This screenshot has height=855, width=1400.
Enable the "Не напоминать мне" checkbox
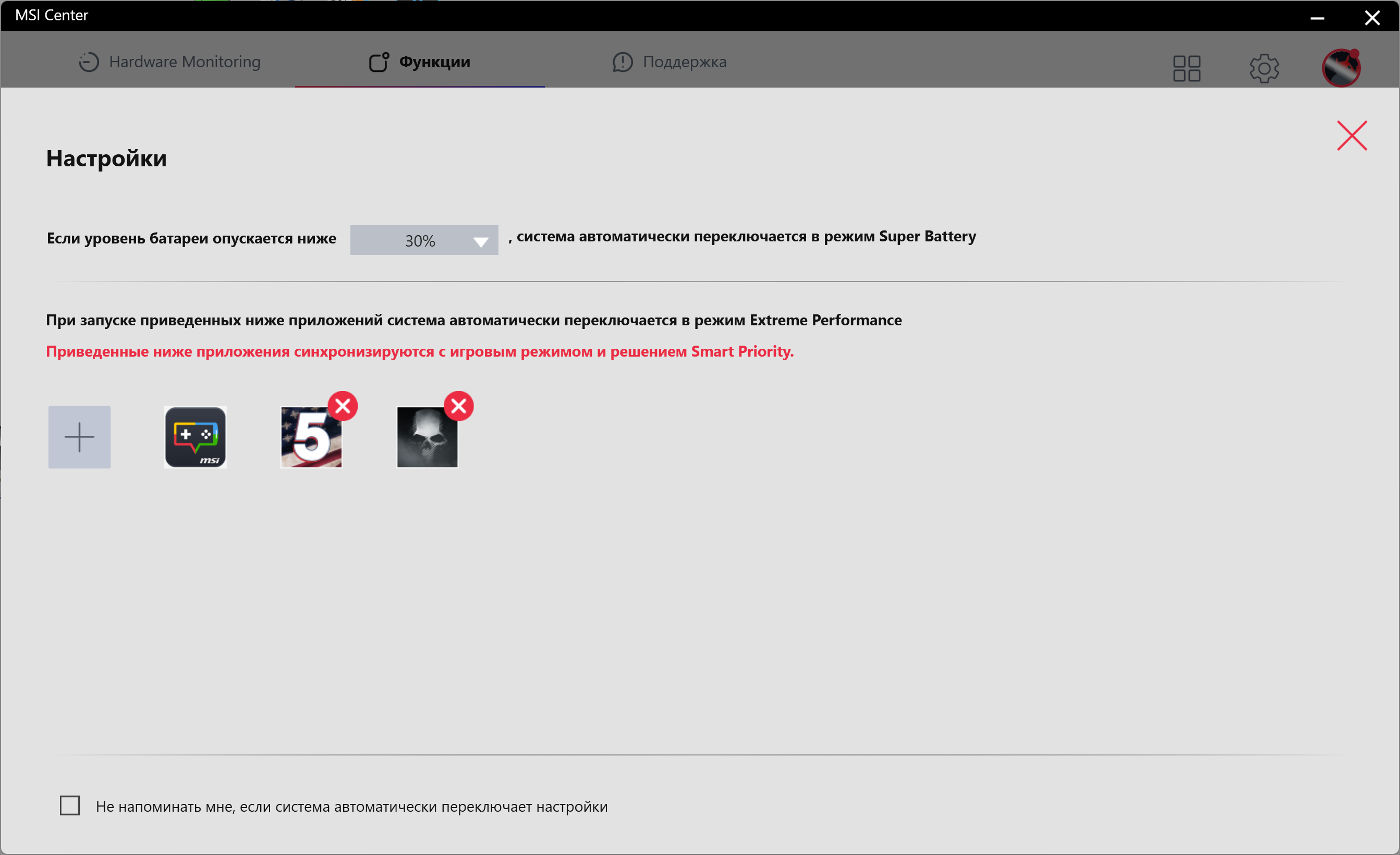[70, 805]
